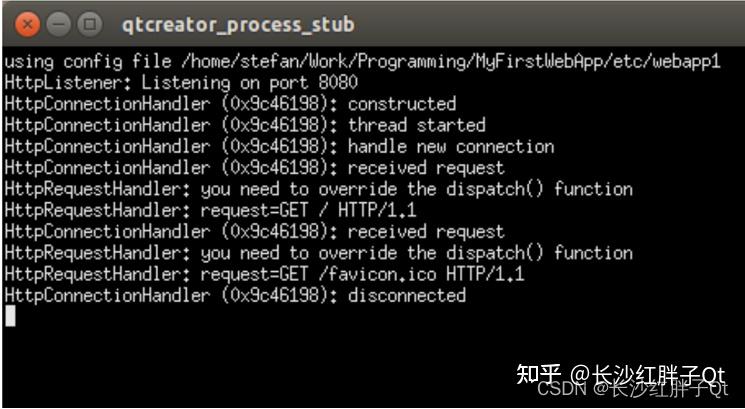Click the 'GET /favicon.ico' request line

(x=265, y=275)
